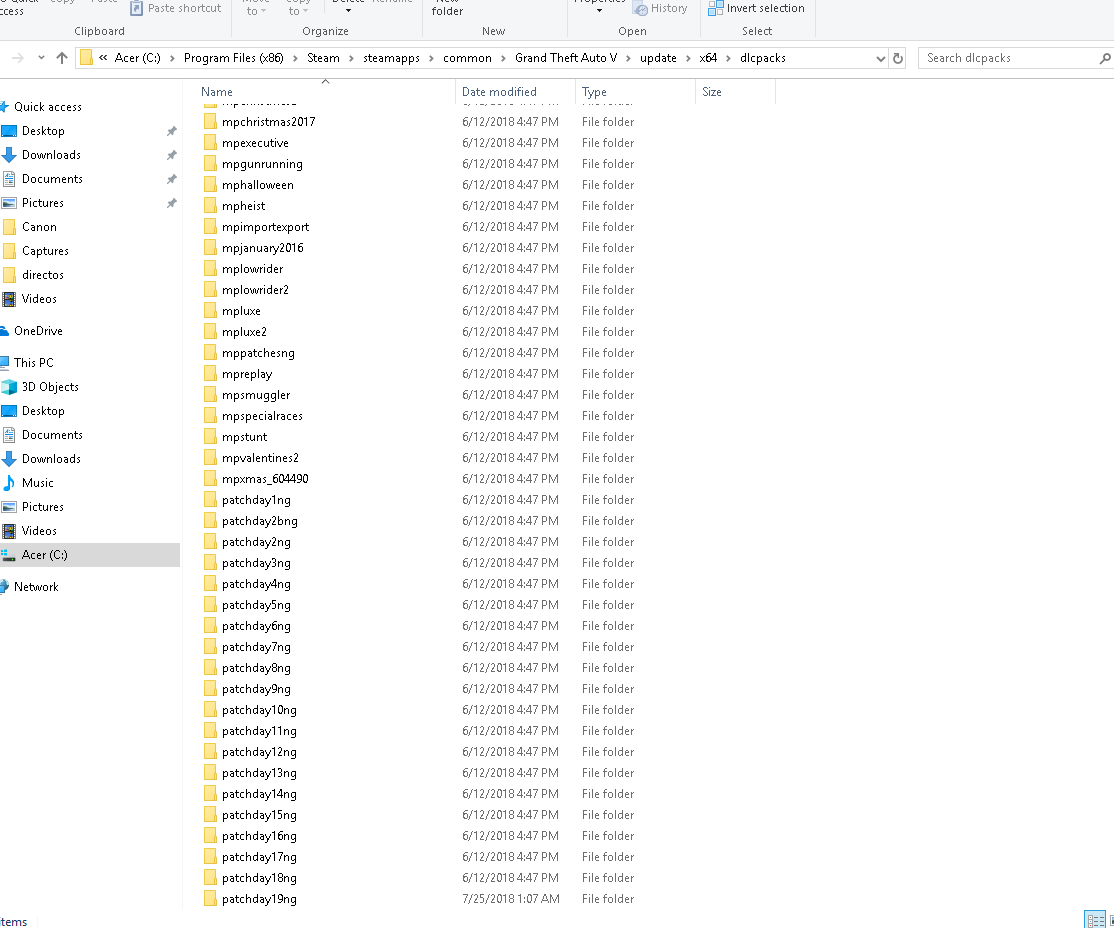
Task: Click Invert selection in the ribbon
Action: [757, 9]
